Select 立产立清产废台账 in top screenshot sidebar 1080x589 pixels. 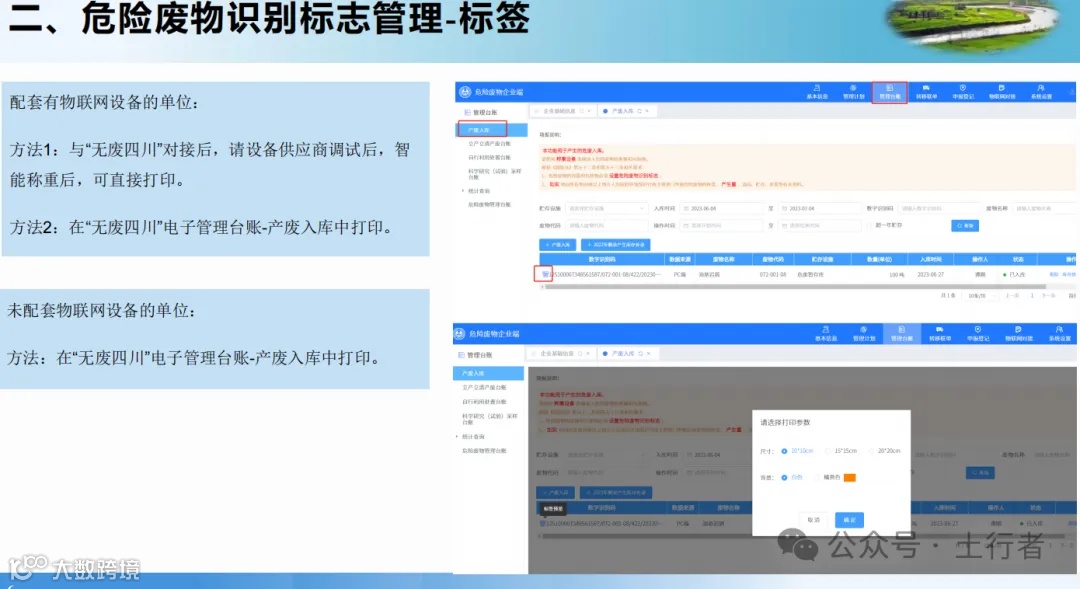tap(489, 144)
